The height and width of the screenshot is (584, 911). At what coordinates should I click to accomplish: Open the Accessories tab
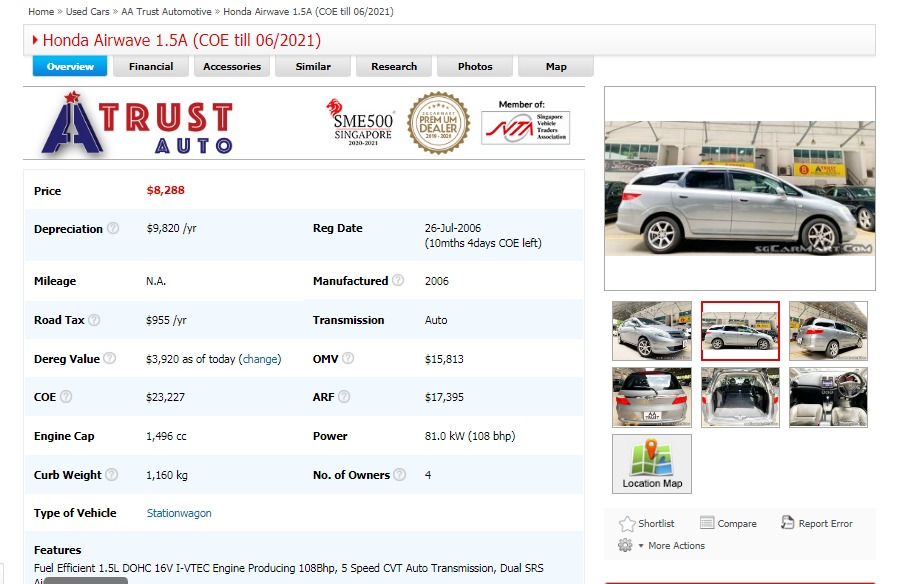(232, 67)
